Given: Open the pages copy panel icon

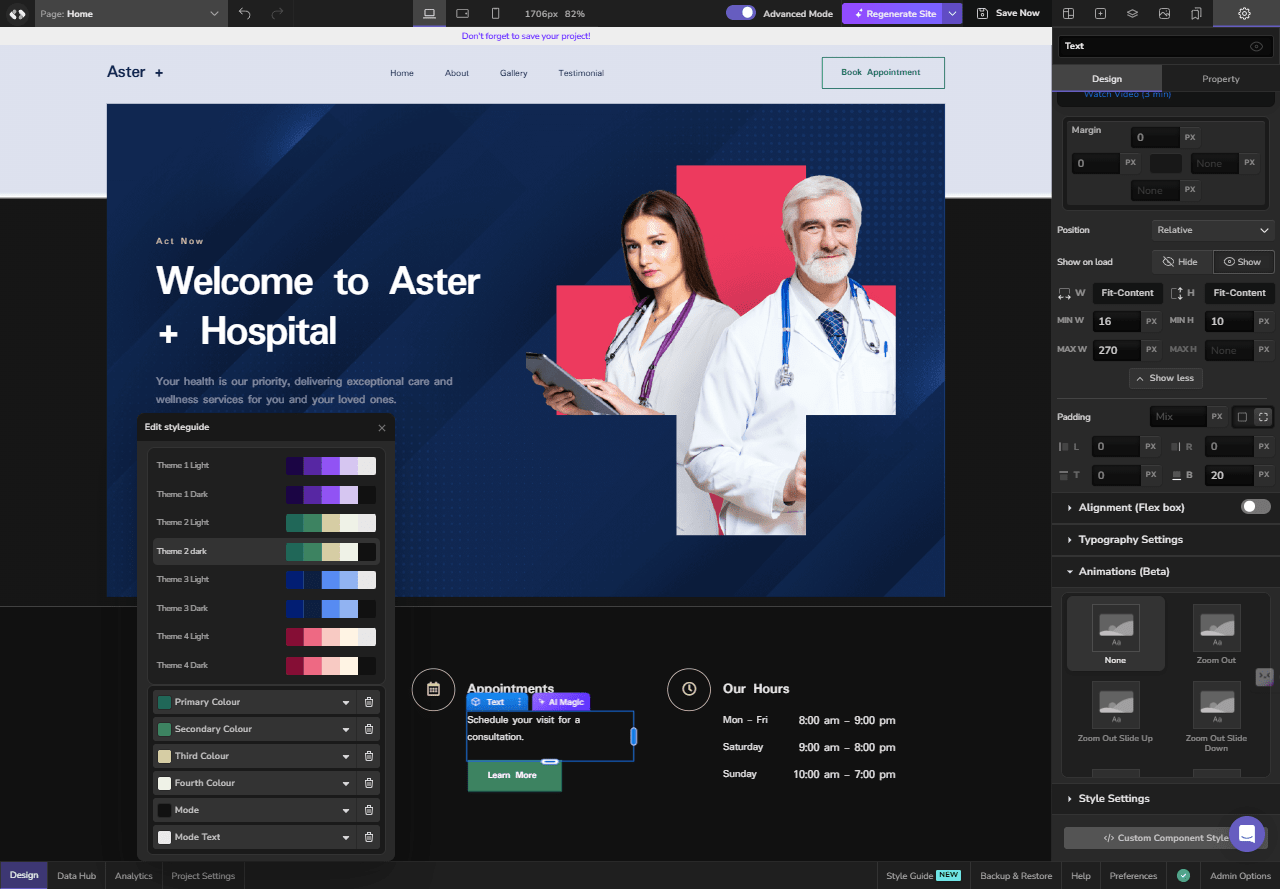Looking at the screenshot, I should 1196,13.
